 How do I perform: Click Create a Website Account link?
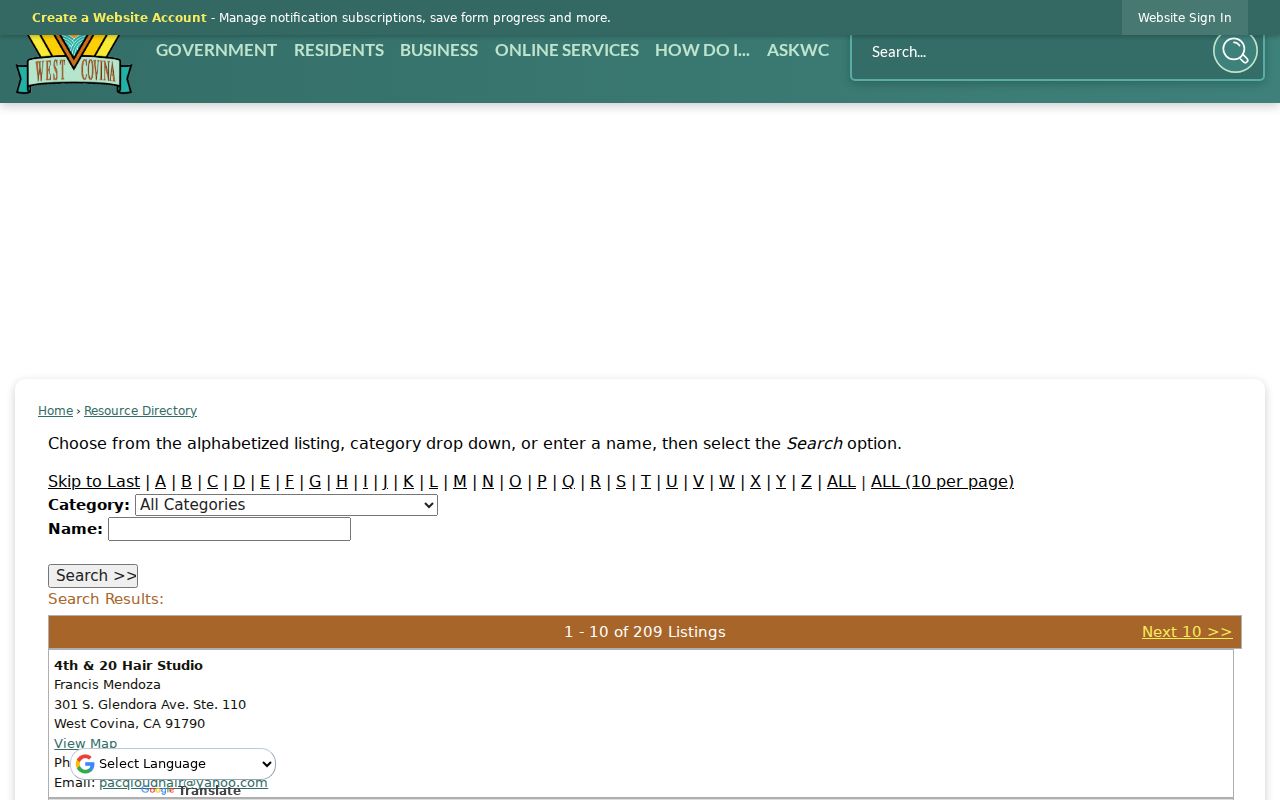click(119, 18)
